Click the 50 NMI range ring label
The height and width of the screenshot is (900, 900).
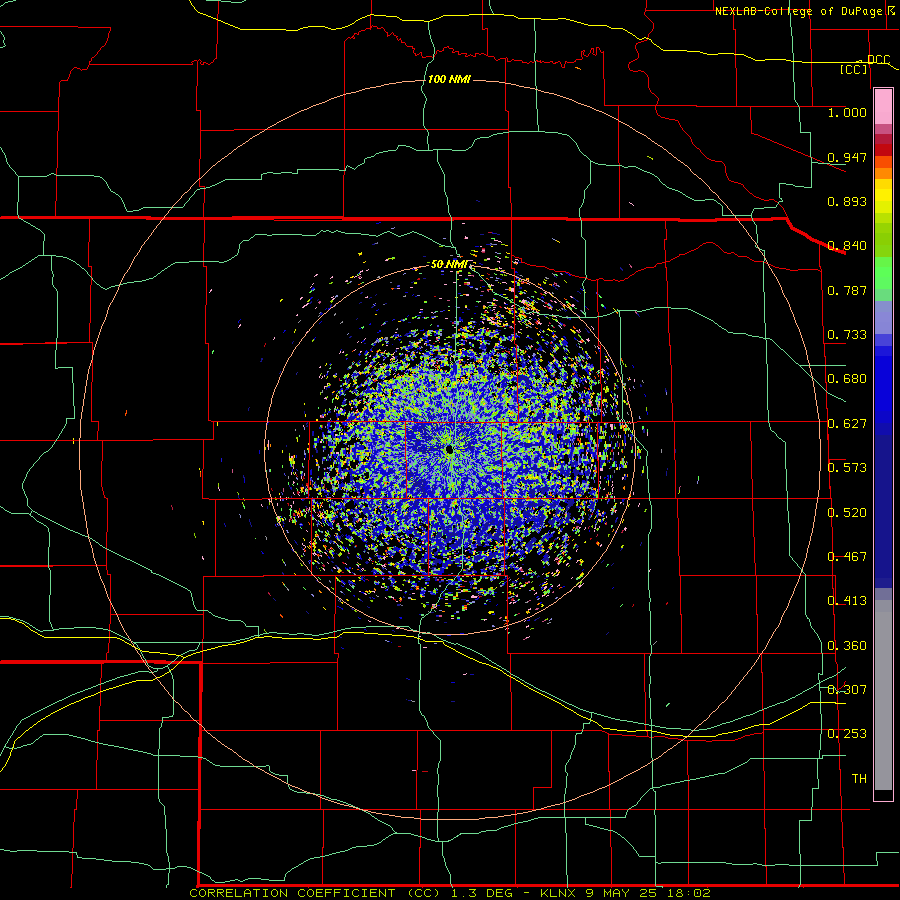450,264
